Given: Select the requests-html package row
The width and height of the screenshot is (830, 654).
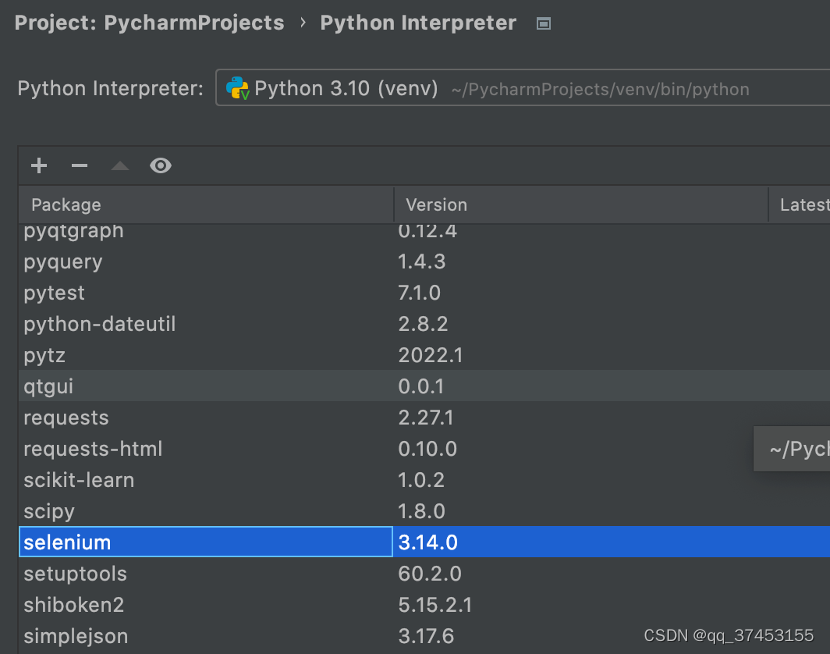Looking at the screenshot, I should click(x=425, y=449).
